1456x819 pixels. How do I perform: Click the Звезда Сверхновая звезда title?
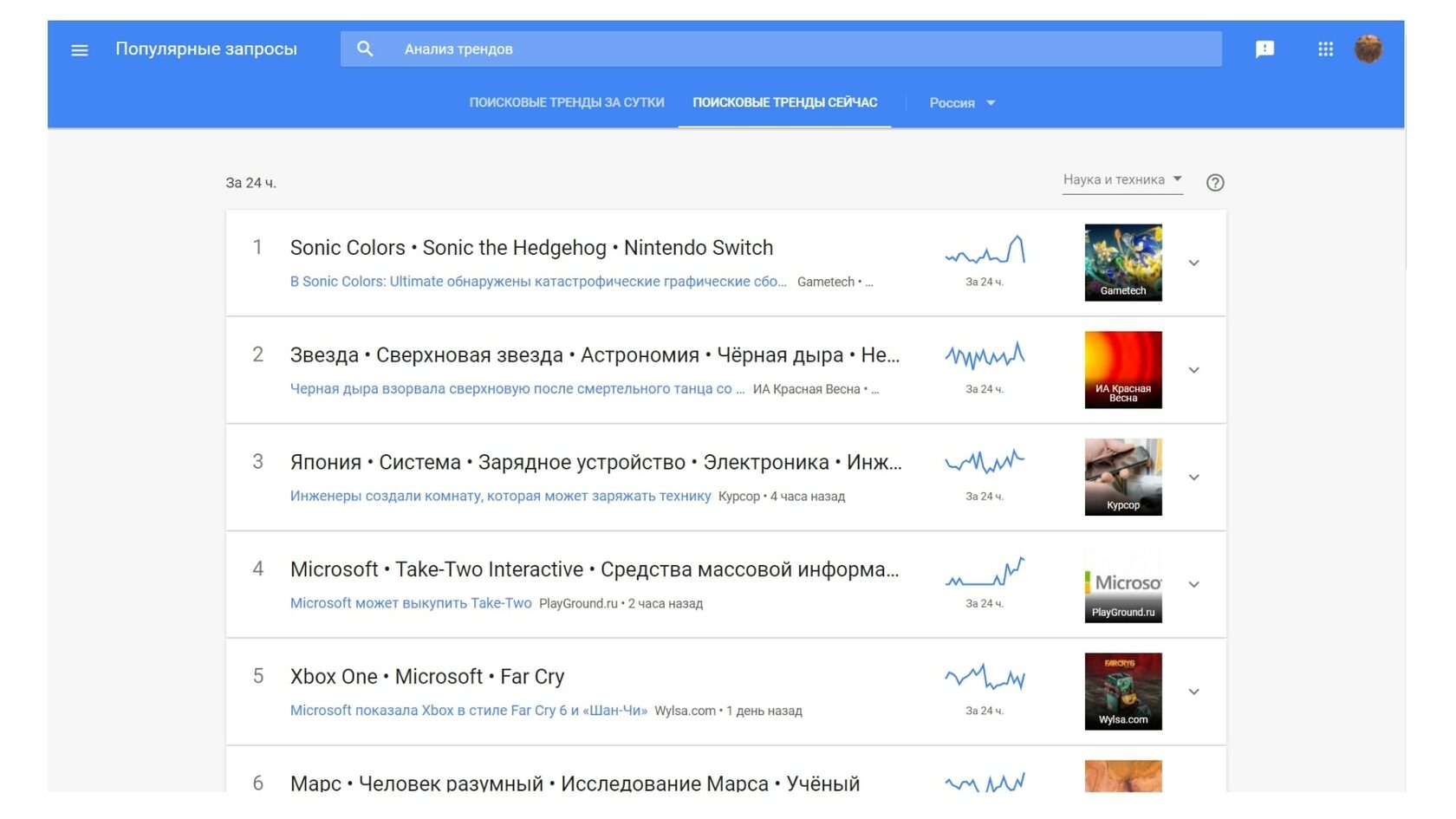coord(595,355)
